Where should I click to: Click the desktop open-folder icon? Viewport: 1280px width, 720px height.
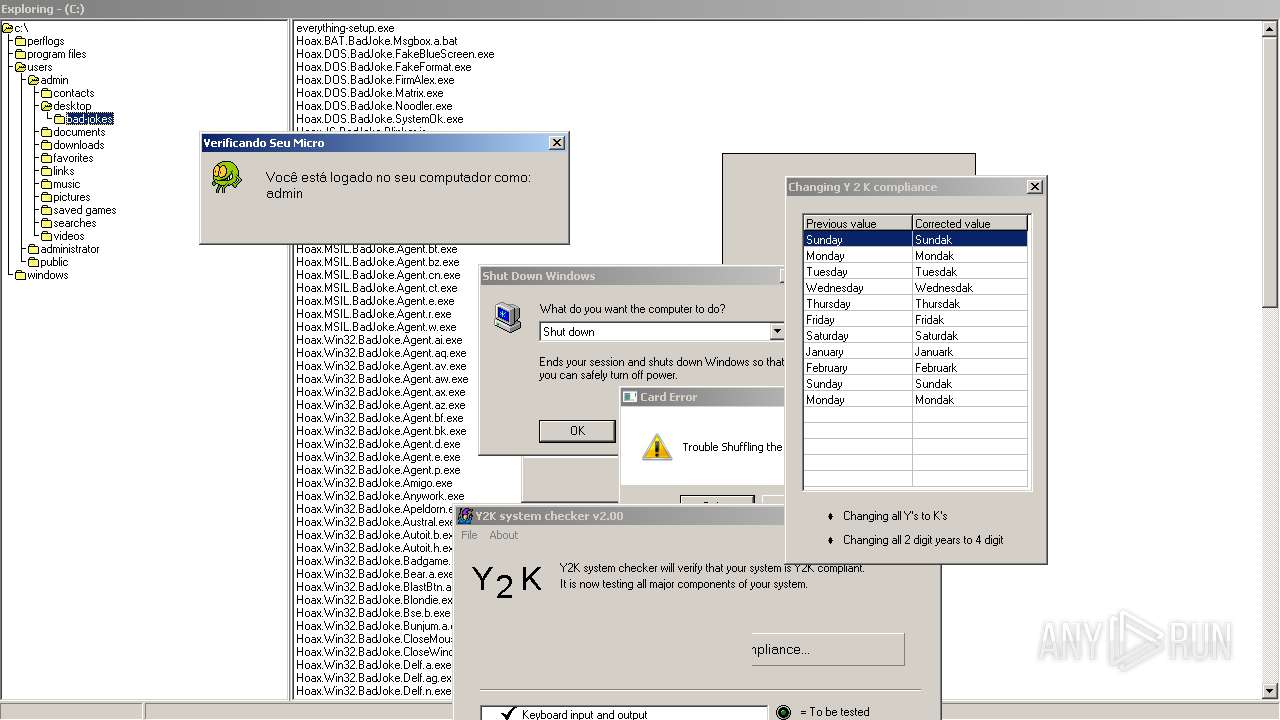click(x=47, y=106)
